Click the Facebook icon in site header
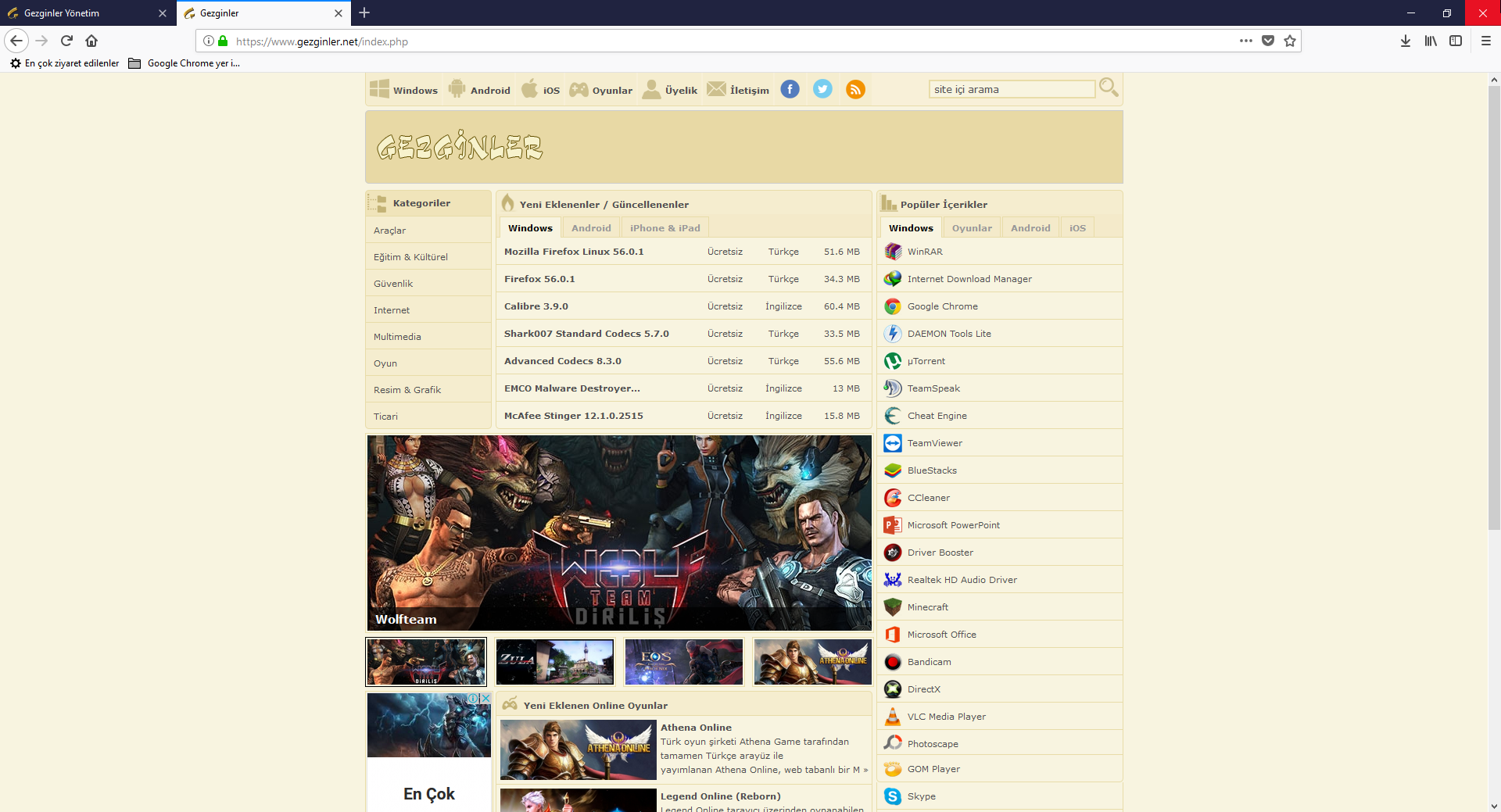This screenshot has height=812, width=1501. point(790,89)
